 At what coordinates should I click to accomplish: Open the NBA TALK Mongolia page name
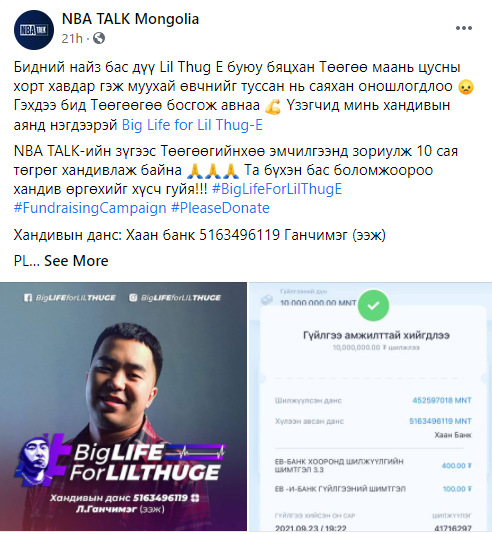point(130,19)
